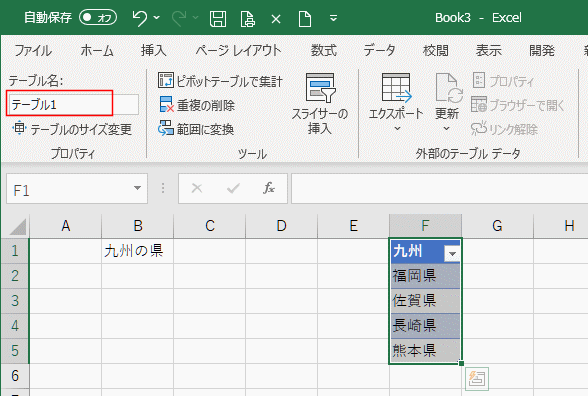This screenshot has width=588, height=396.
Task: Click 重複の削除 remove duplicates
Action: [x=197, y=105]
